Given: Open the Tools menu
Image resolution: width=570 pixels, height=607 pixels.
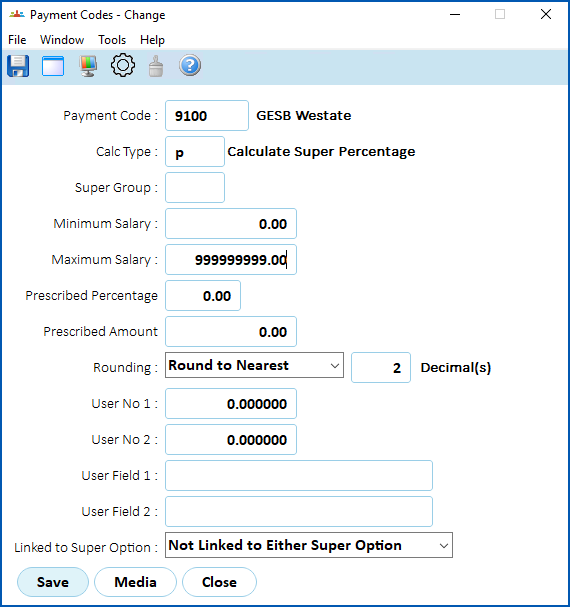Looking at the screenshot, I should pyautogui.click(x=112, y=40).
